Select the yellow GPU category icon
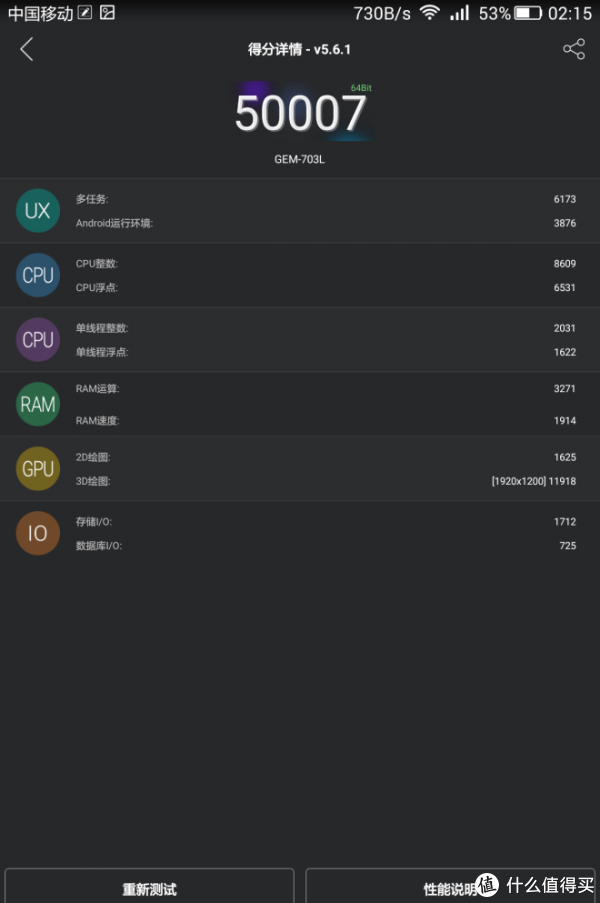The image size is (600, 903). coord(38,469)
